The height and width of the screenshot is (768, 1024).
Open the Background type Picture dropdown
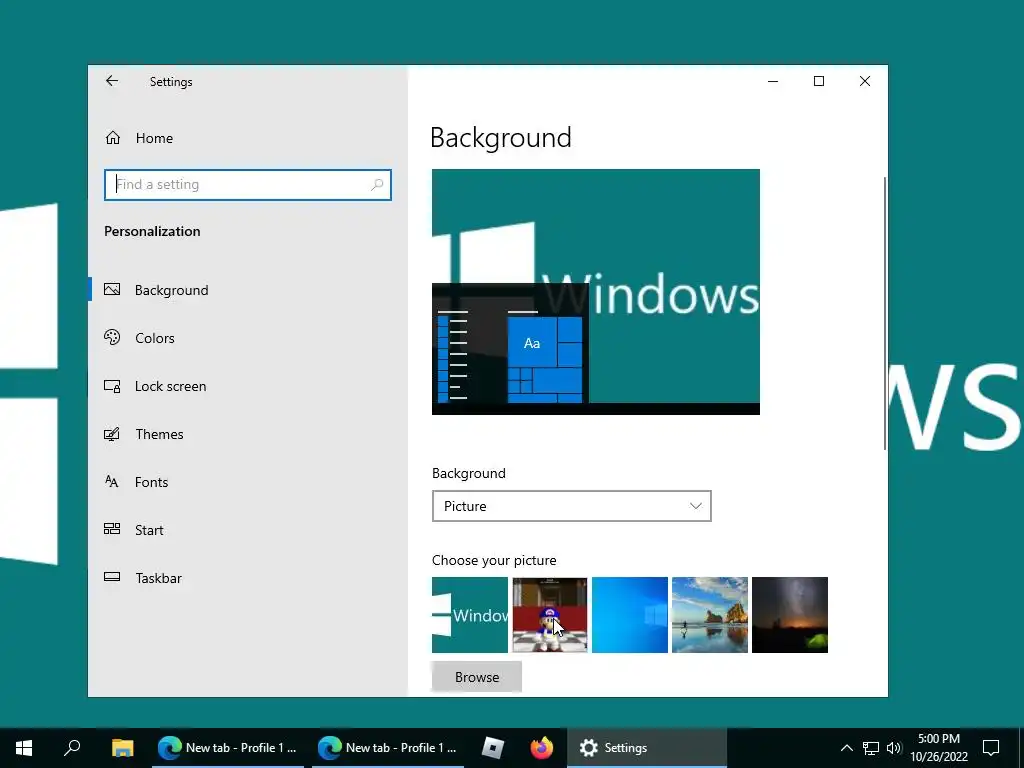(571, 506)
